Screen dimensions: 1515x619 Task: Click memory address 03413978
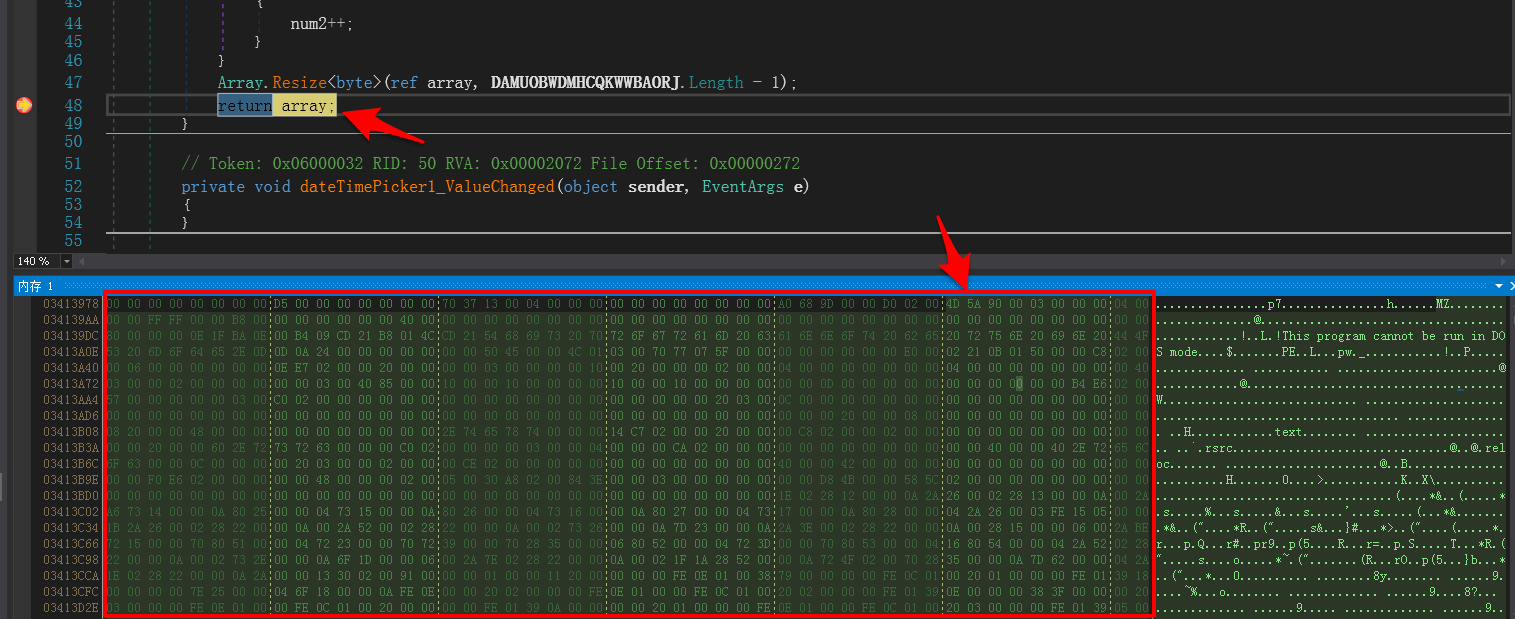71,303
